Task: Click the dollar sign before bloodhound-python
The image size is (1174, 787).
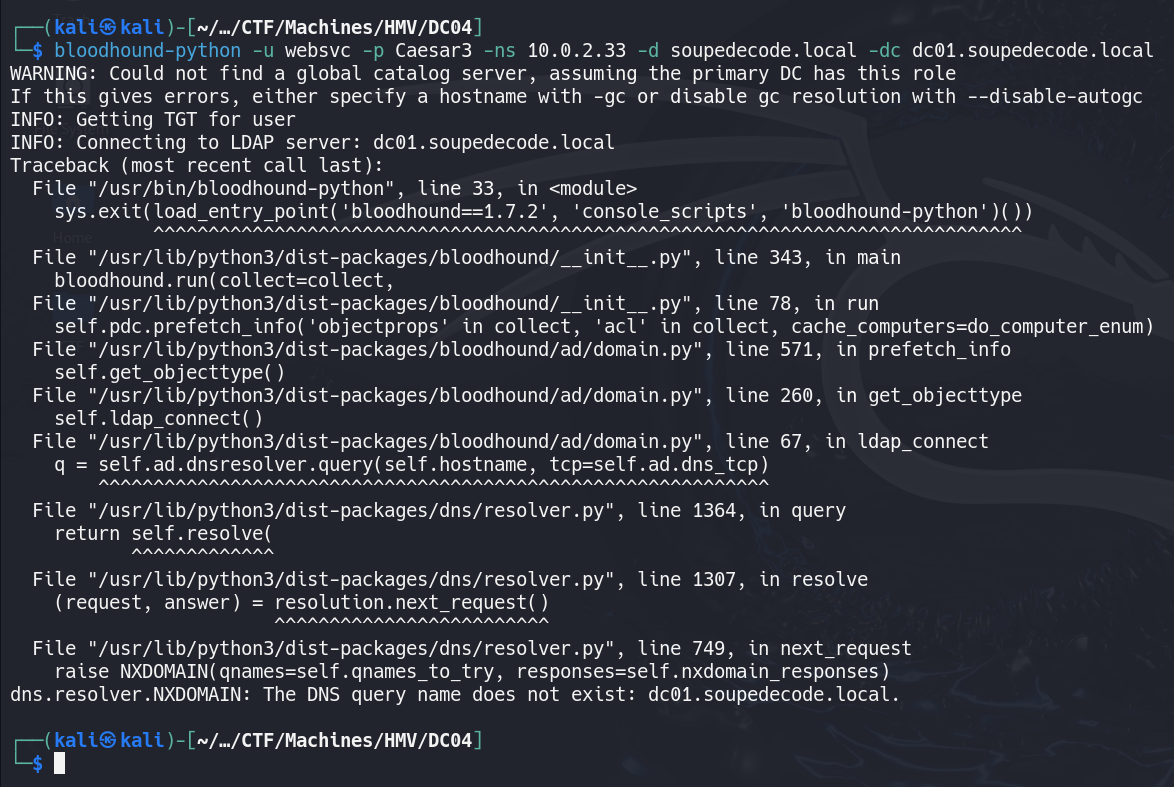Action: (x=37, y=50)
